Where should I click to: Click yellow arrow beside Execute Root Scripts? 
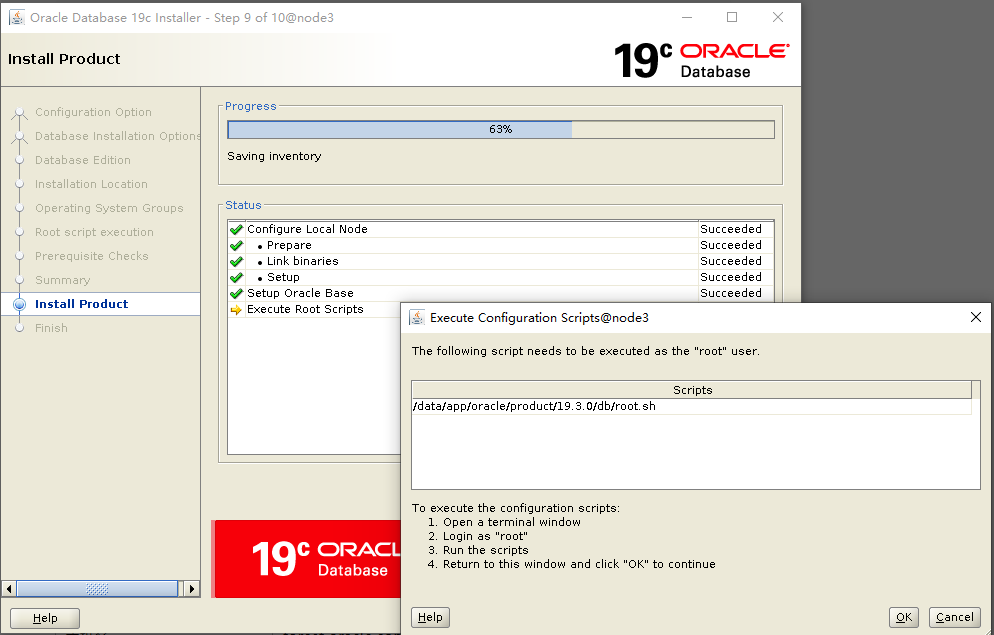(x=236, y=310)
